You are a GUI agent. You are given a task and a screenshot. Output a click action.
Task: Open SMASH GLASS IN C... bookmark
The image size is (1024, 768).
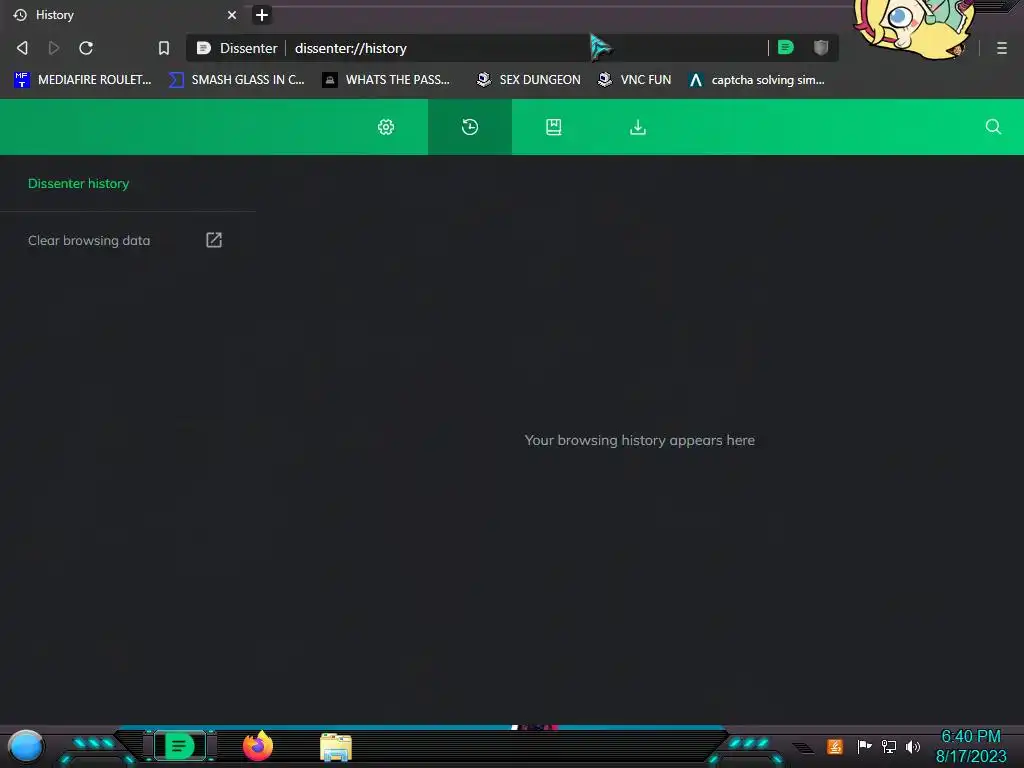(x=236, y=80)
